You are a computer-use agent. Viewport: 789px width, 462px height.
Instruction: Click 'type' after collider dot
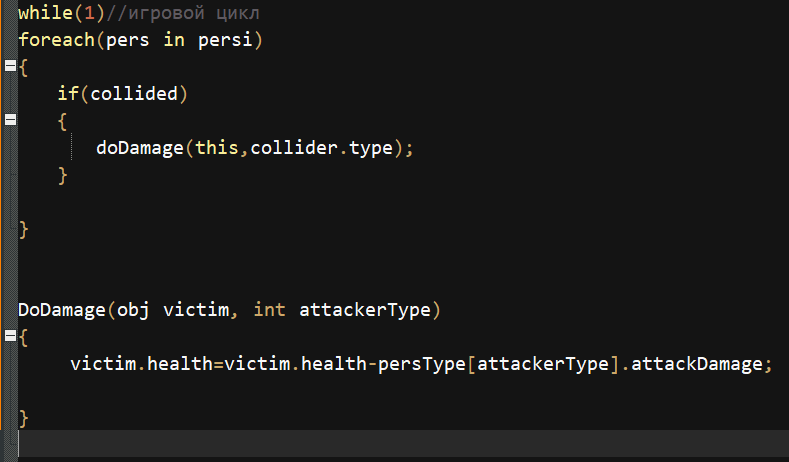tap(370, 148)
